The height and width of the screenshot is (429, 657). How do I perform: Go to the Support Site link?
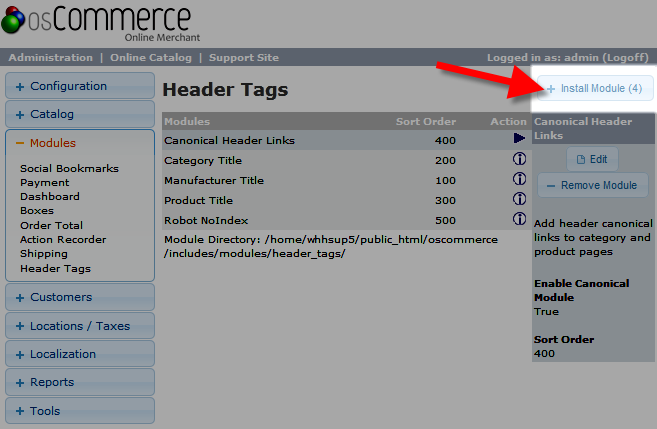[x=242, y=58]
